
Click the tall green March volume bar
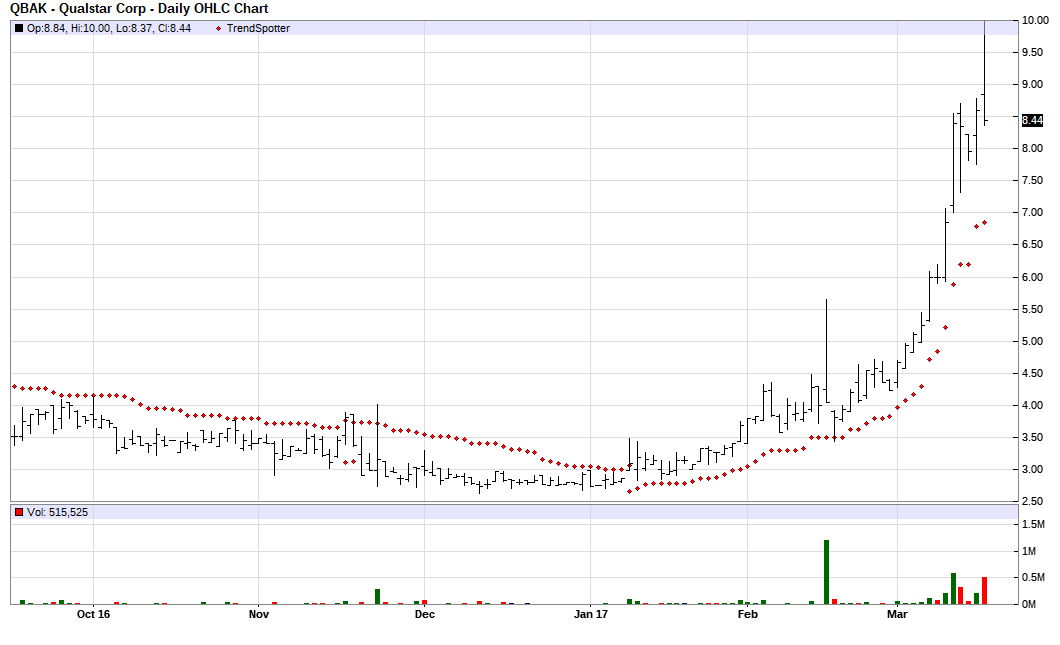pos(953,588)
